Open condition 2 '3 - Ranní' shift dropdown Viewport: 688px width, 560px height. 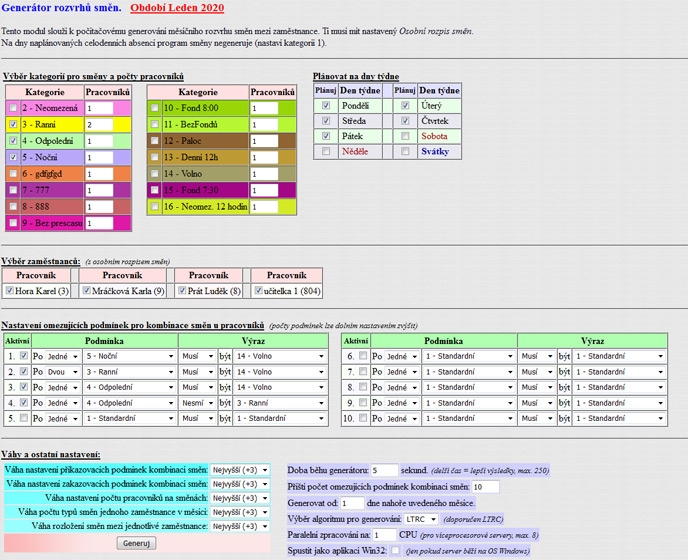point(130,372)
